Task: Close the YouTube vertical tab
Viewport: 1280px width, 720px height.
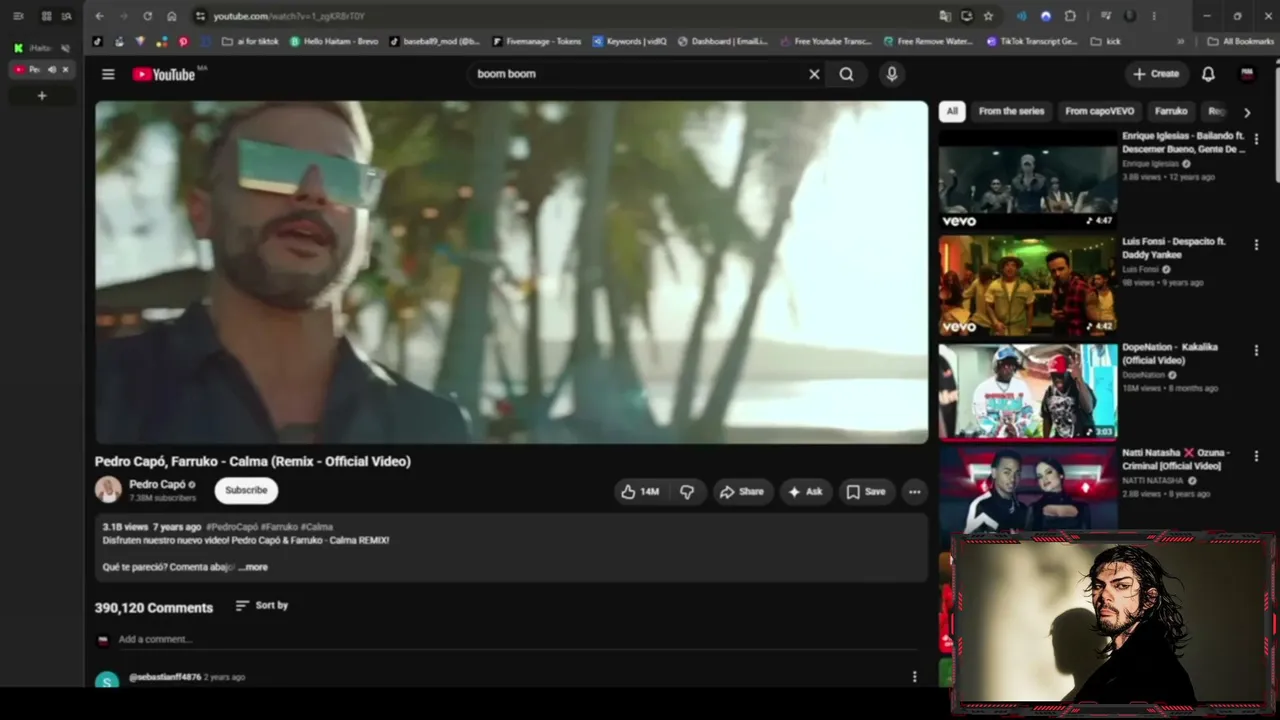Action: pyautogui.click(x=66, y=70)
